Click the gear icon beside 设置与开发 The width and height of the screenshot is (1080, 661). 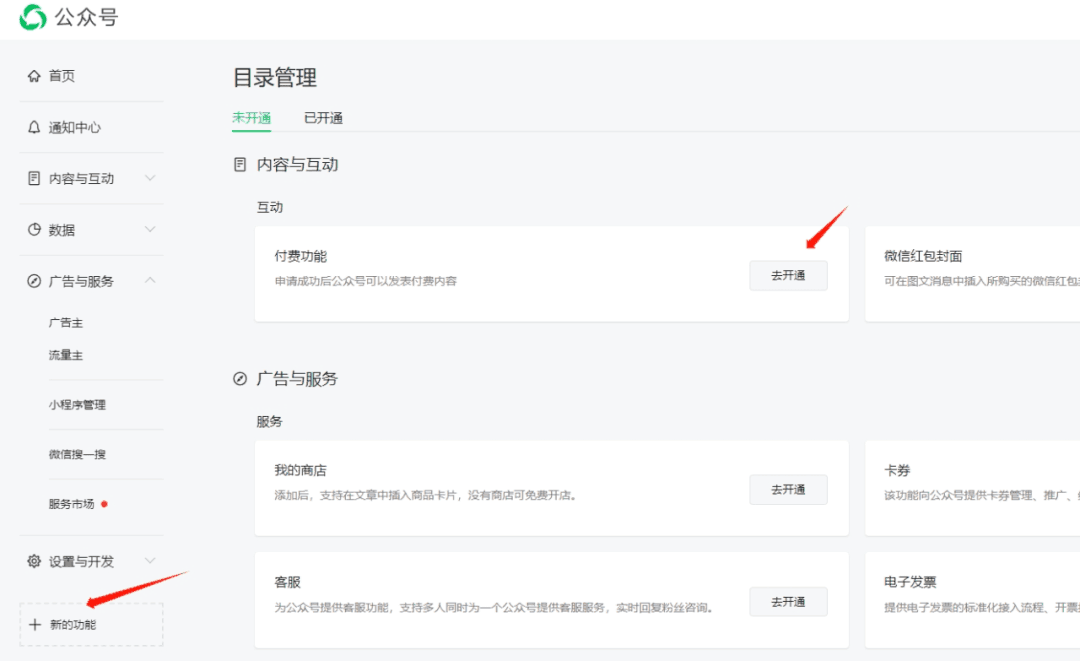click(x=34, y=561)
